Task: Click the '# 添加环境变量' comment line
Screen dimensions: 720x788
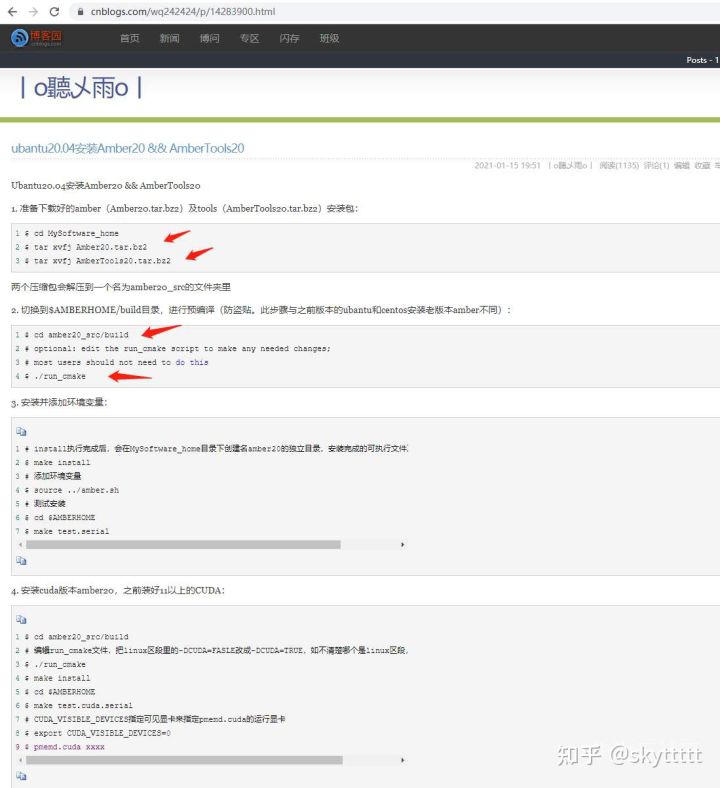Action: click(53, 476)
